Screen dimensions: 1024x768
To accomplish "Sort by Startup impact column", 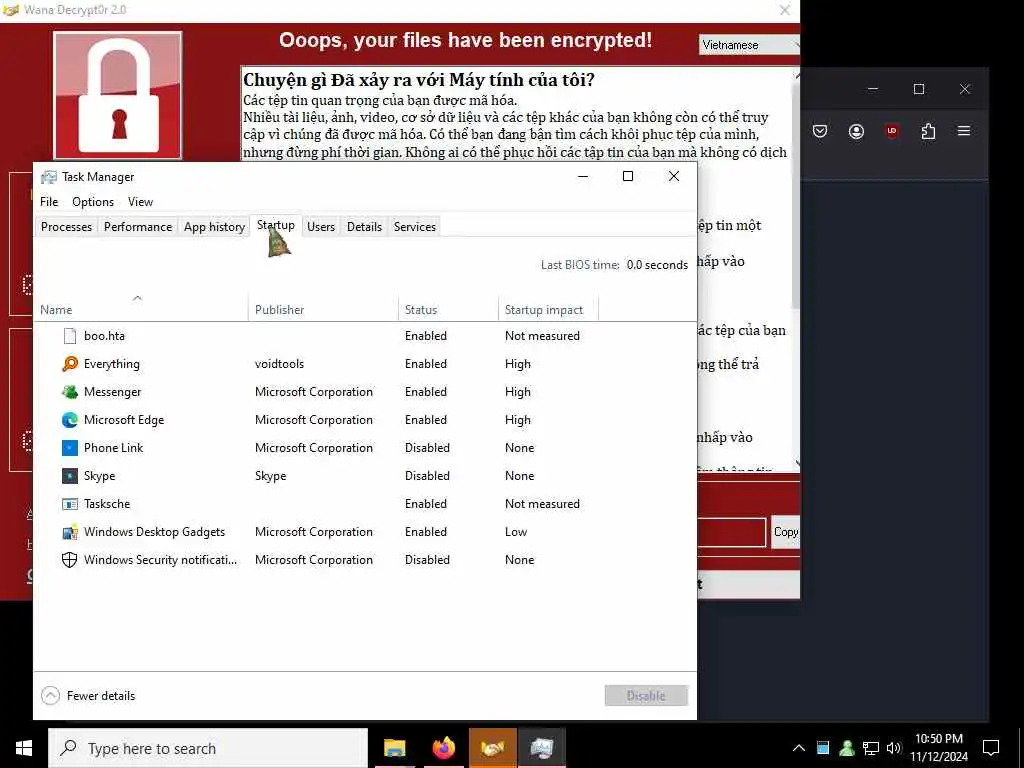I will click(548, 310).
